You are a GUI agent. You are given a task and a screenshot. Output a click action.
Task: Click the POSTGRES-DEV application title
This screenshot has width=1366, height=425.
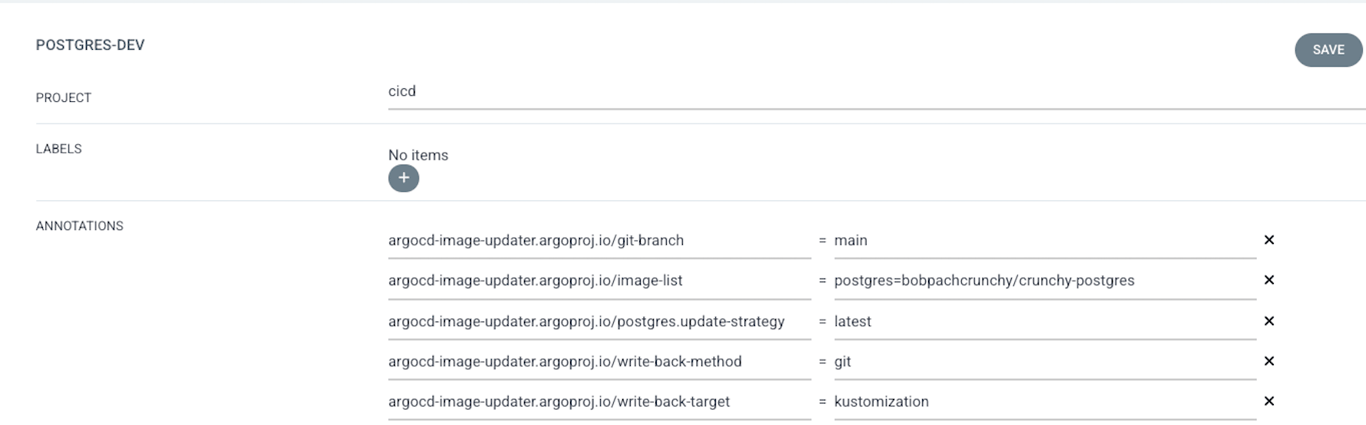pyautogui.click(x=90, y=45)
